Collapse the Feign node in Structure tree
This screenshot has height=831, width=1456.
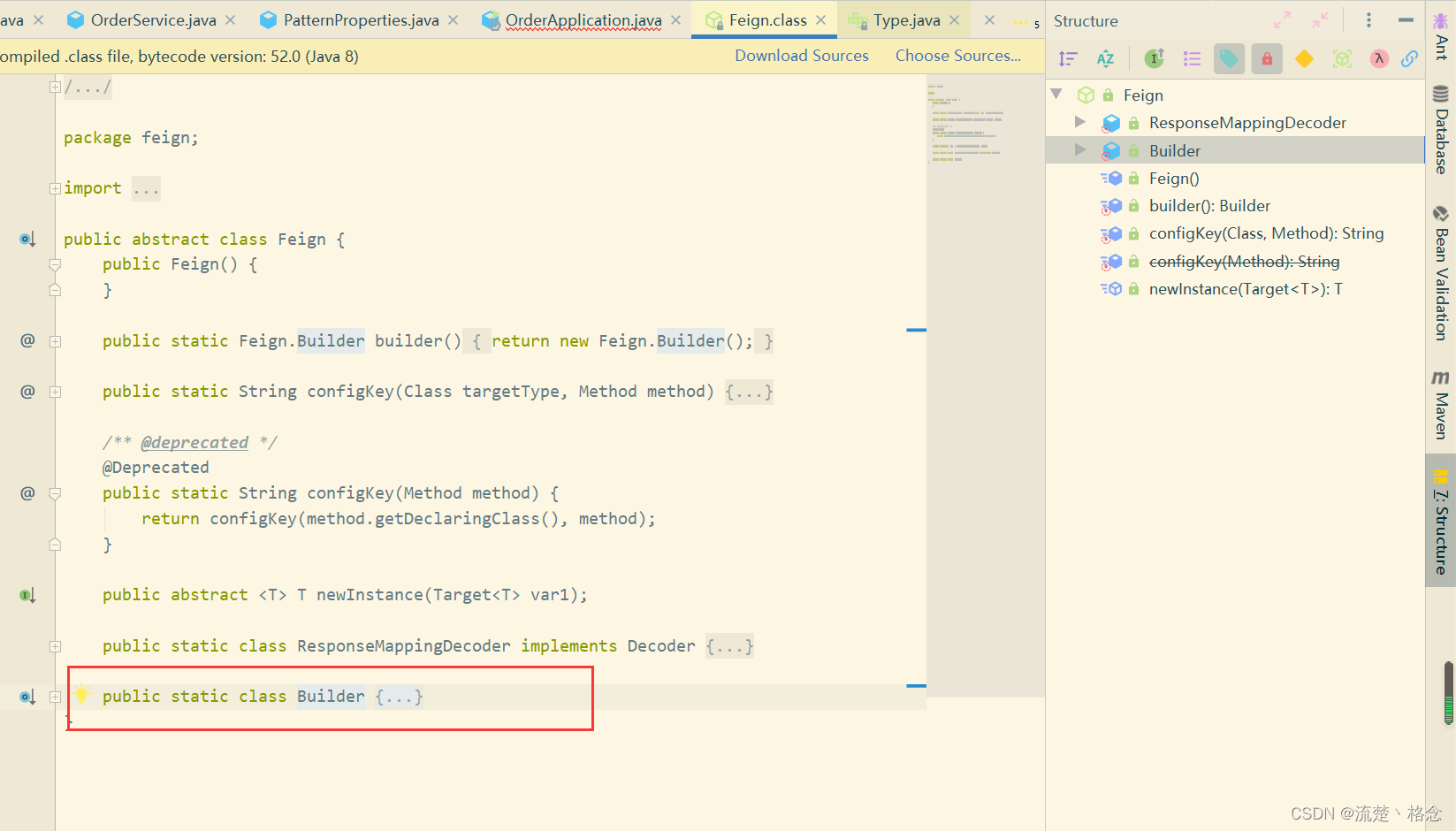point(1056,94)
